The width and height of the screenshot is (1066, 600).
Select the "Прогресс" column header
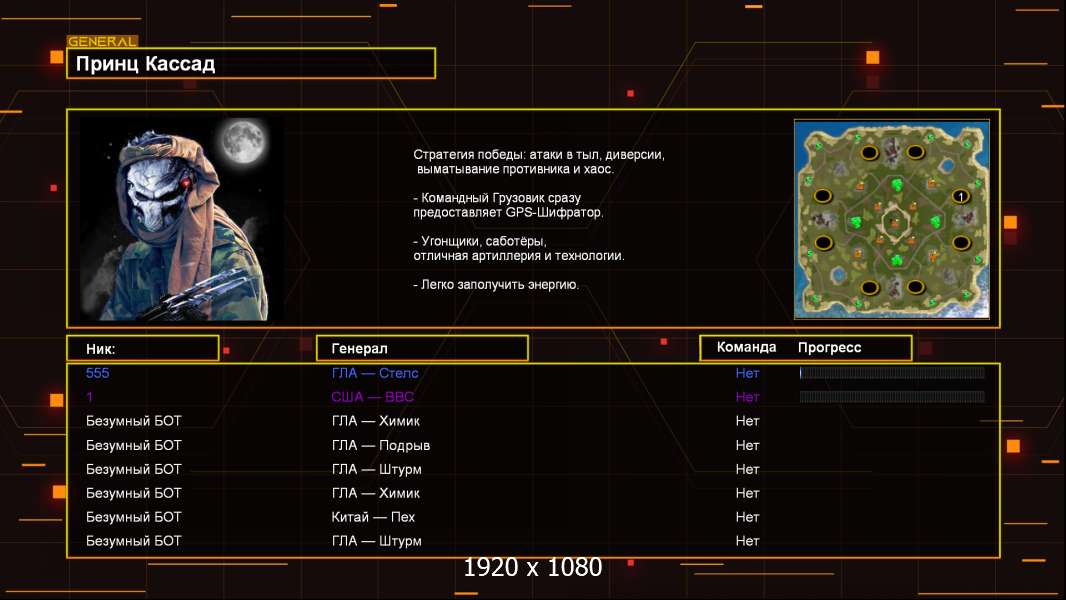click(829, 347)
